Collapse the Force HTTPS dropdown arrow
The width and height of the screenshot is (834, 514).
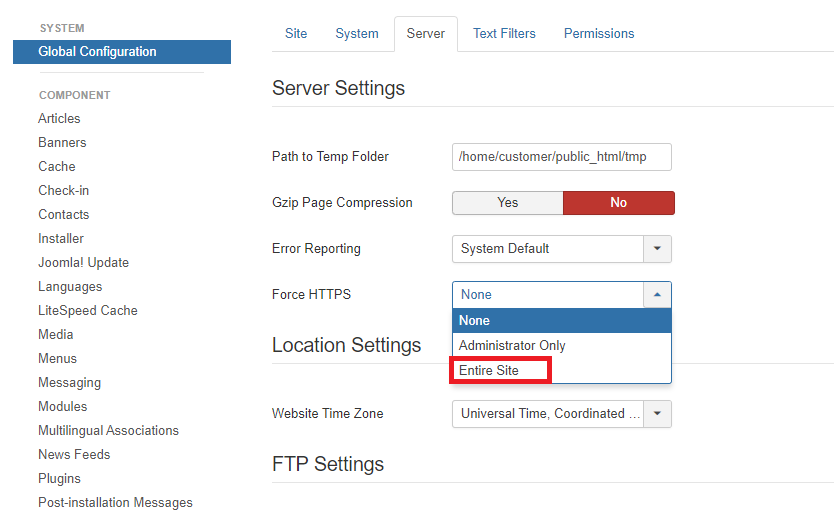657,295
